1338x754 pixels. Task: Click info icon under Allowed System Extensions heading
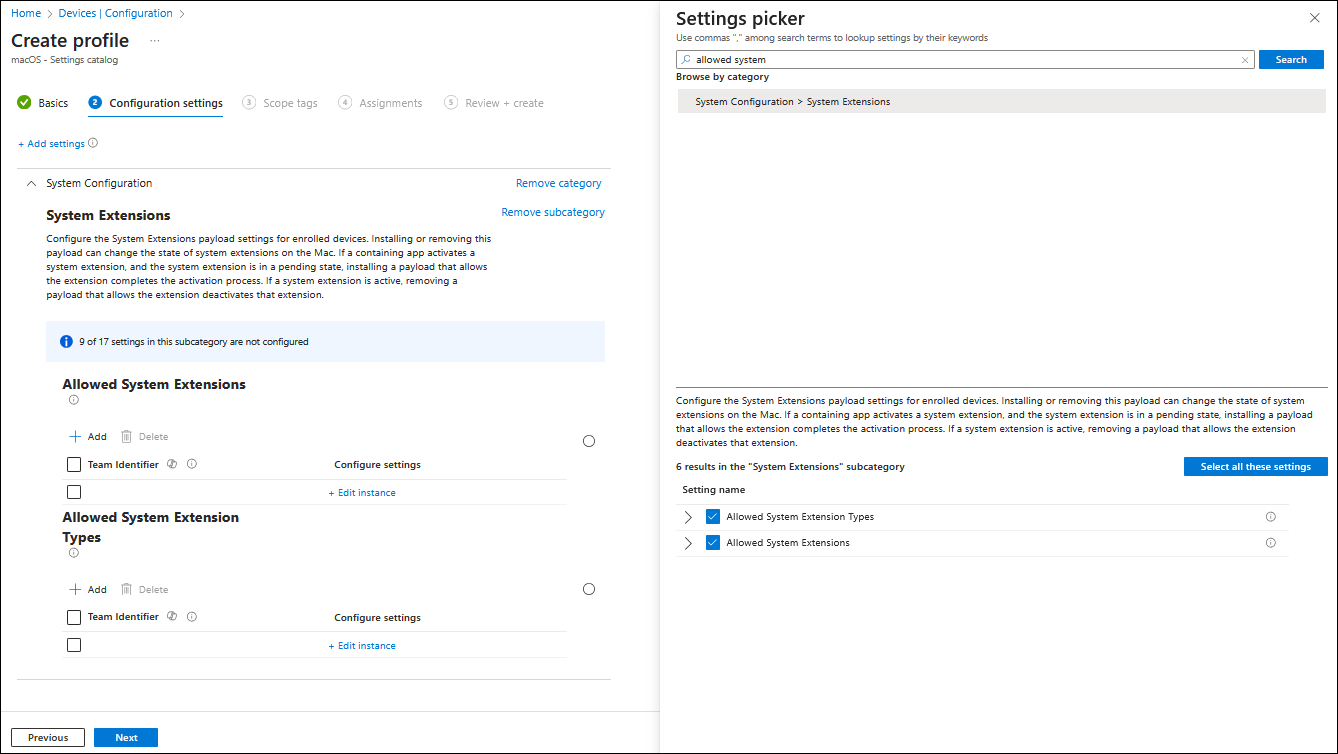point(73,400)
